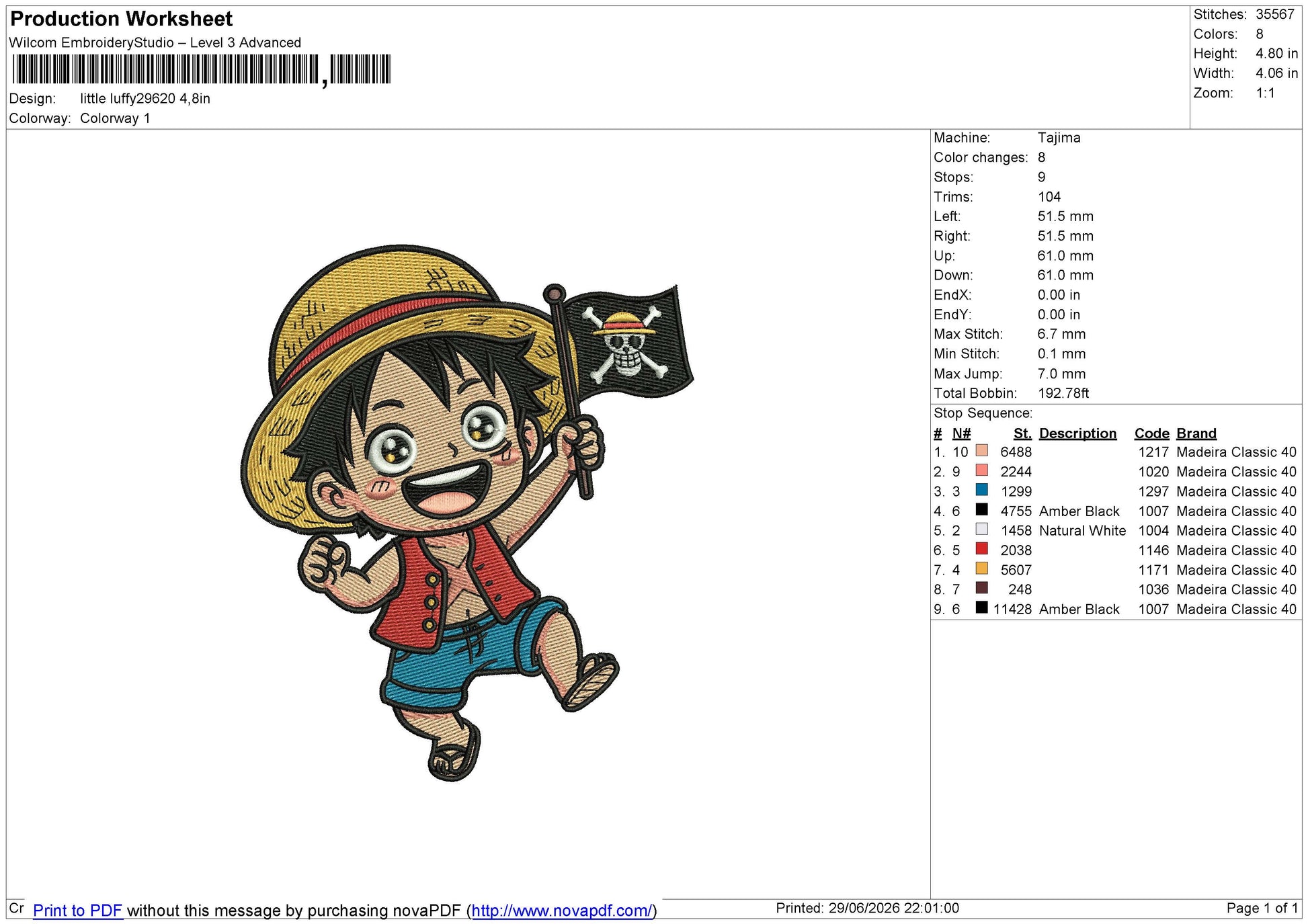The height and width of the screenshot is (924, 1308).
Task: Select the black swatch in stop 4
Action: click(x=982, y=510)
